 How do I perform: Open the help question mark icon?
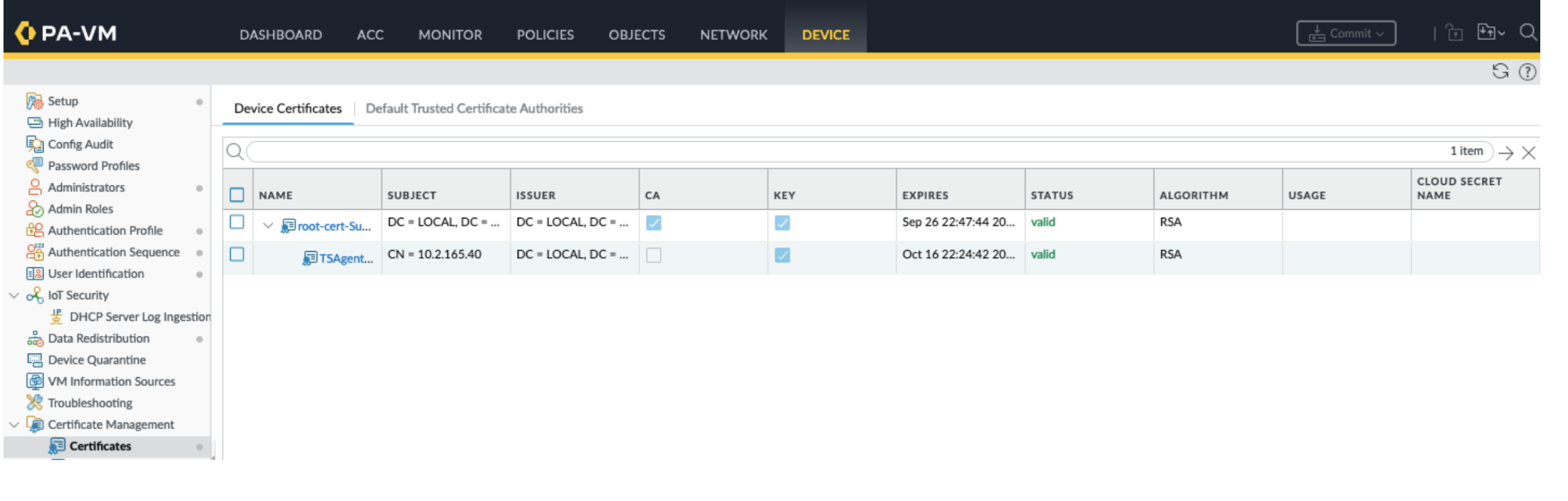[1527, 72]
